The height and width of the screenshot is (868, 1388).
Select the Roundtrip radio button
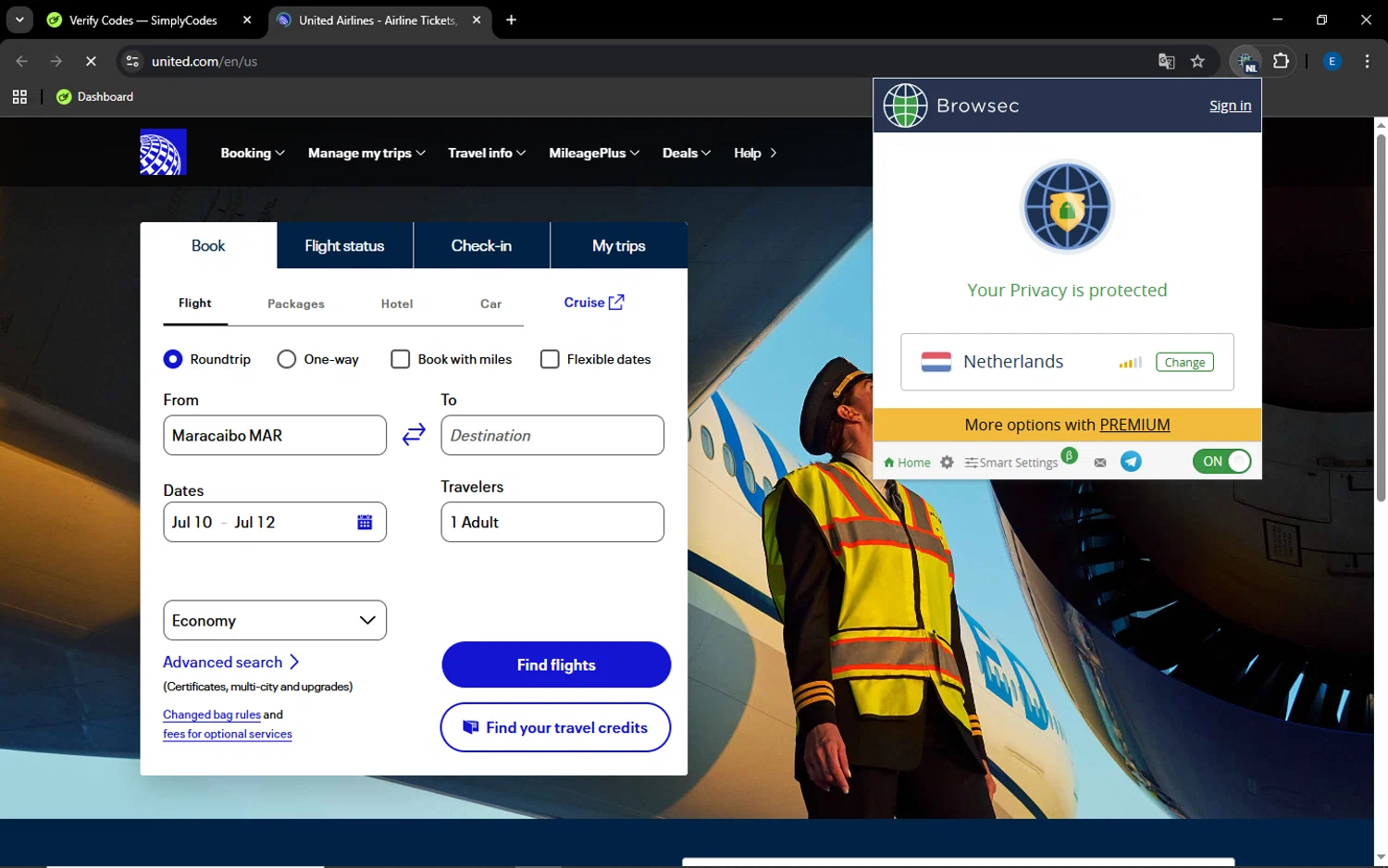(172, 359)
